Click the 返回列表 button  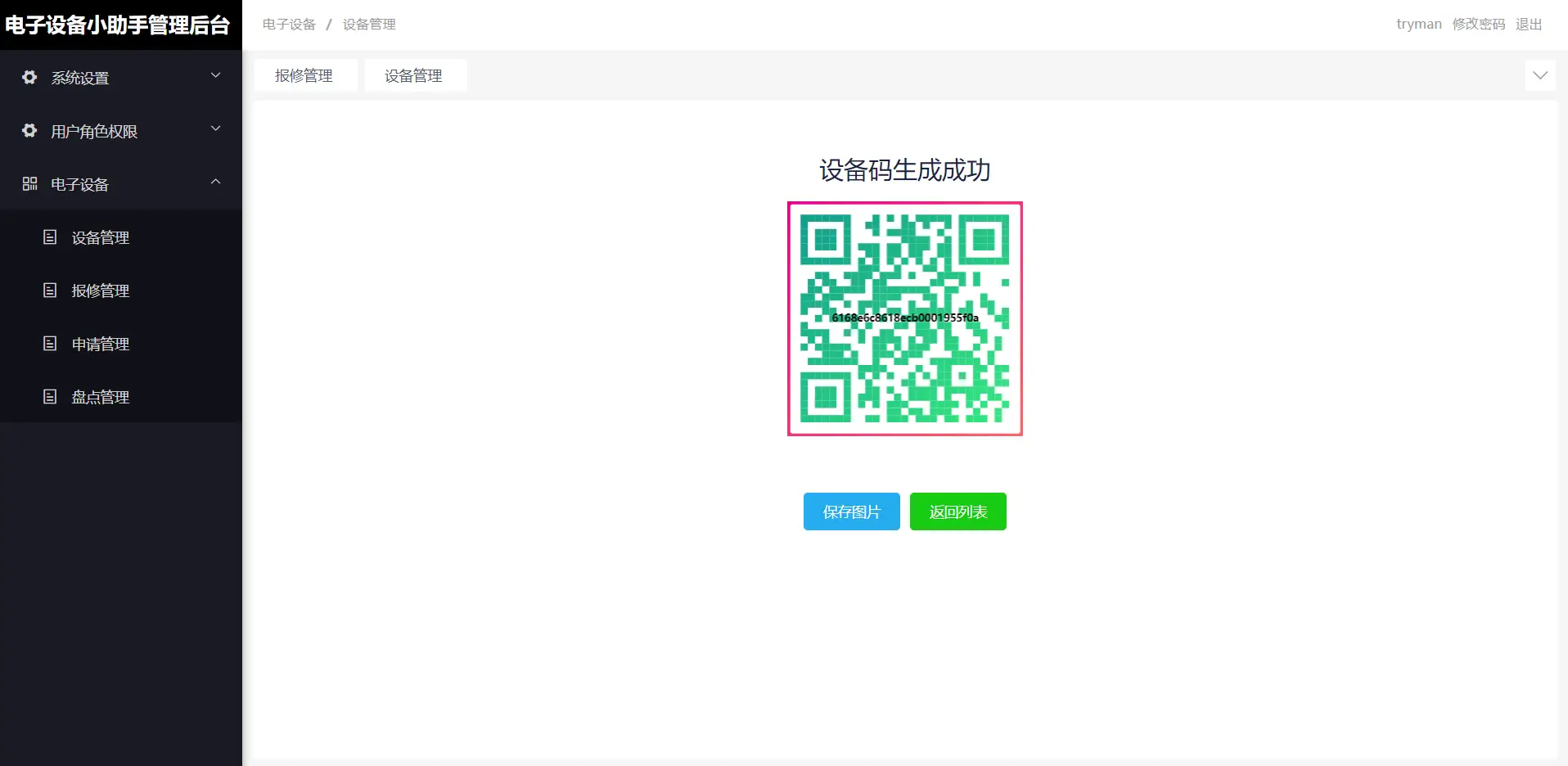[957, 511]
